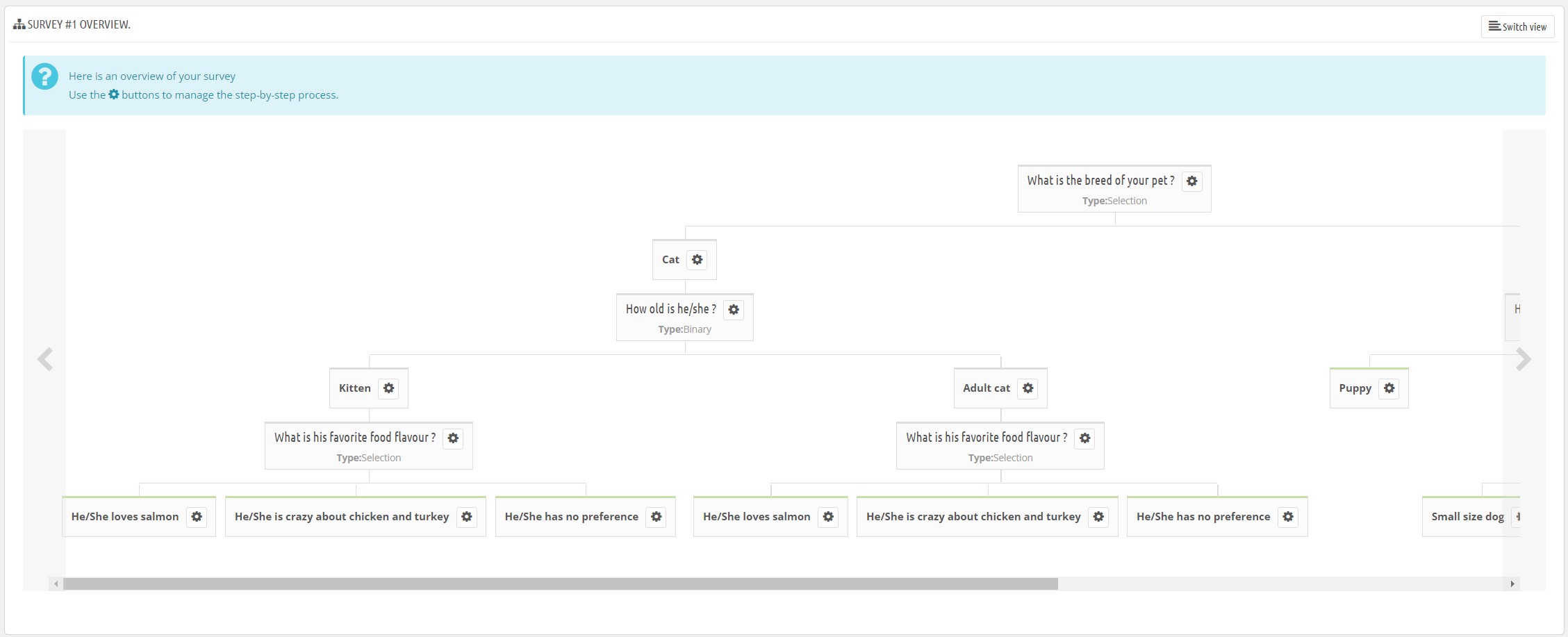Open gear settings for Puppy node
The height and width of the screenshot is (637, 1568).
click(x=1389, y=388)
